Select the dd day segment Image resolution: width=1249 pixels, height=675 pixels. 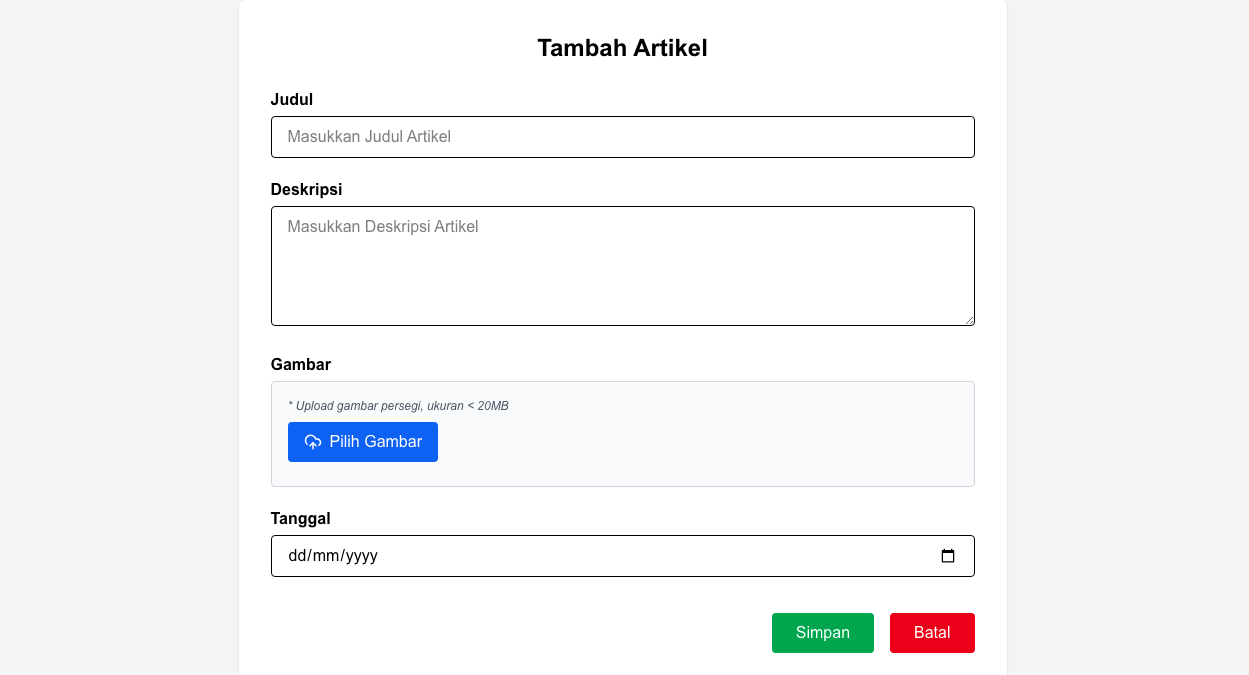click(298, 556)
